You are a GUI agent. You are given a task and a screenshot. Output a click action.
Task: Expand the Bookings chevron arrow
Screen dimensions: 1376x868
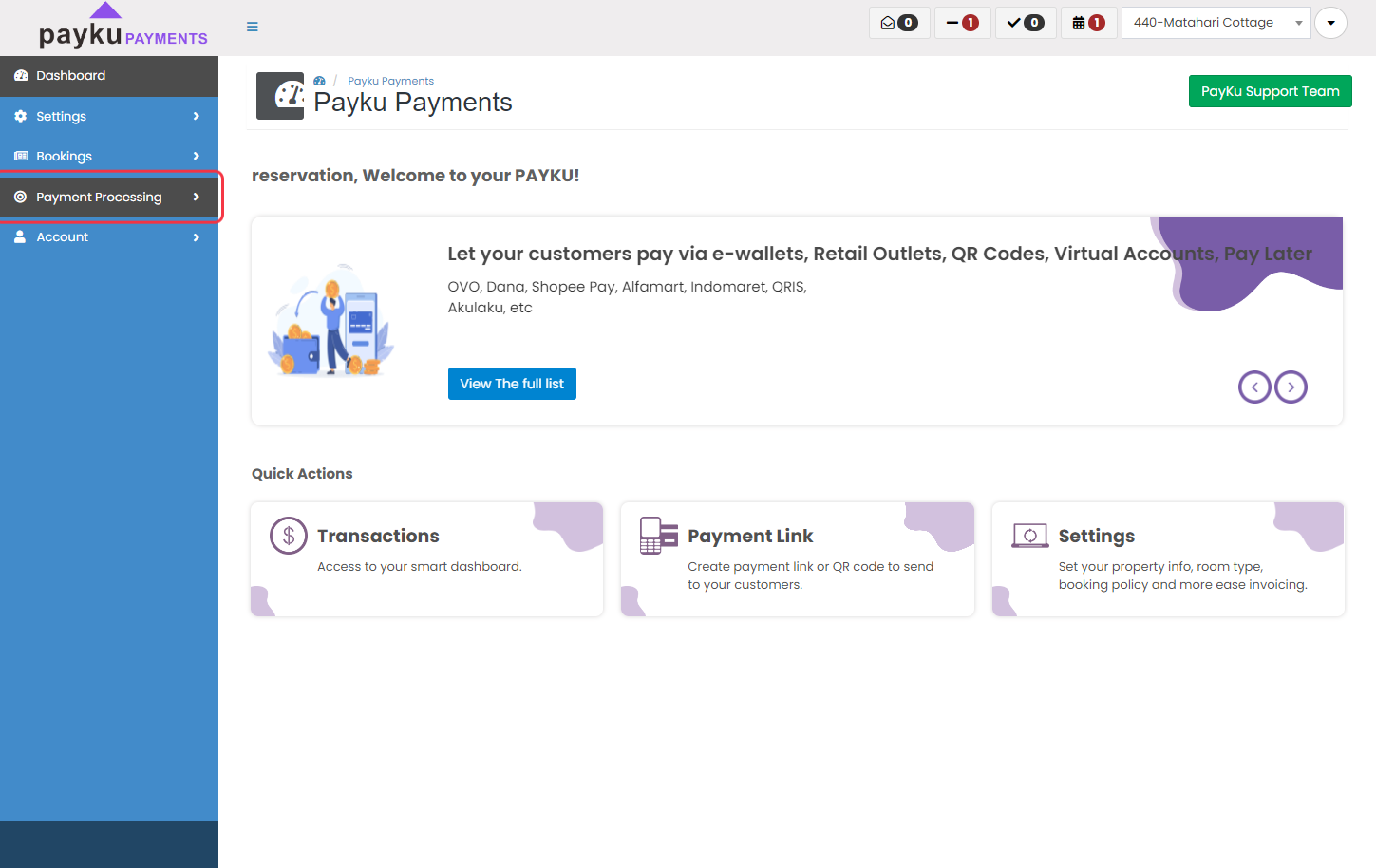[x=197, y=156]
